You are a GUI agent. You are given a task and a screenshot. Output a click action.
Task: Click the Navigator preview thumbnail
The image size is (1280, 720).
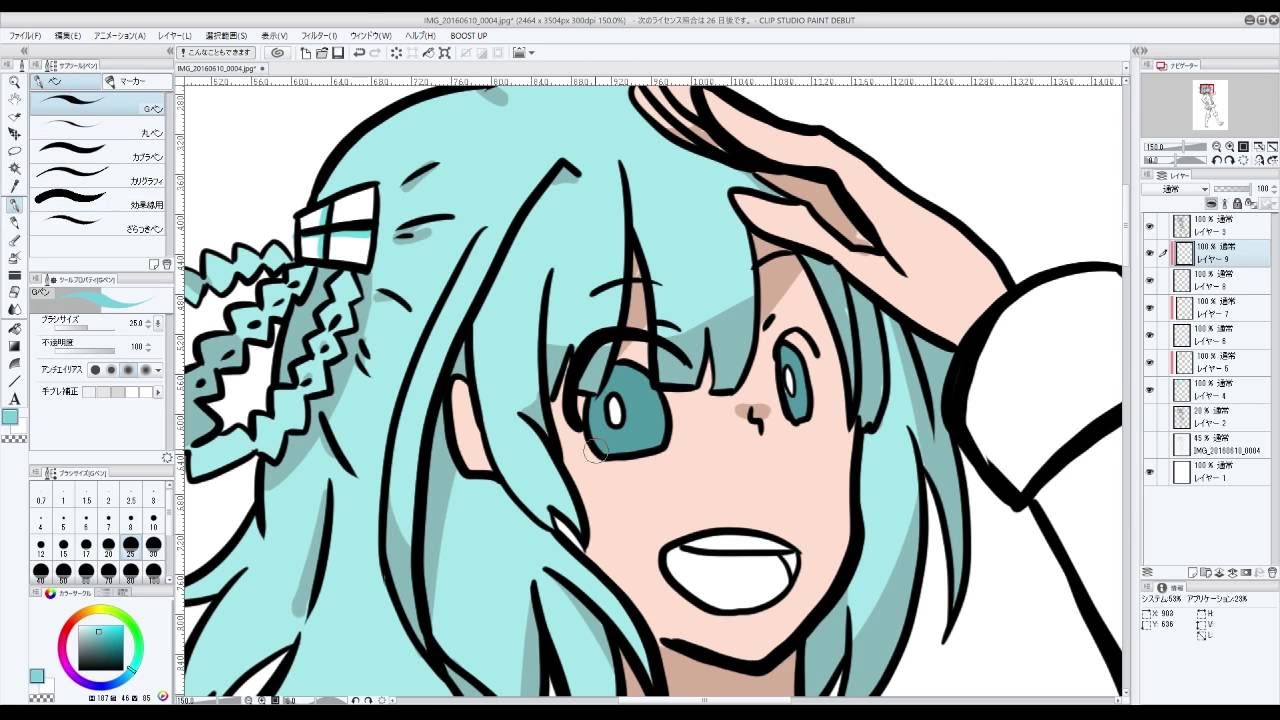pyautogui.click(x=1210, y=105)
